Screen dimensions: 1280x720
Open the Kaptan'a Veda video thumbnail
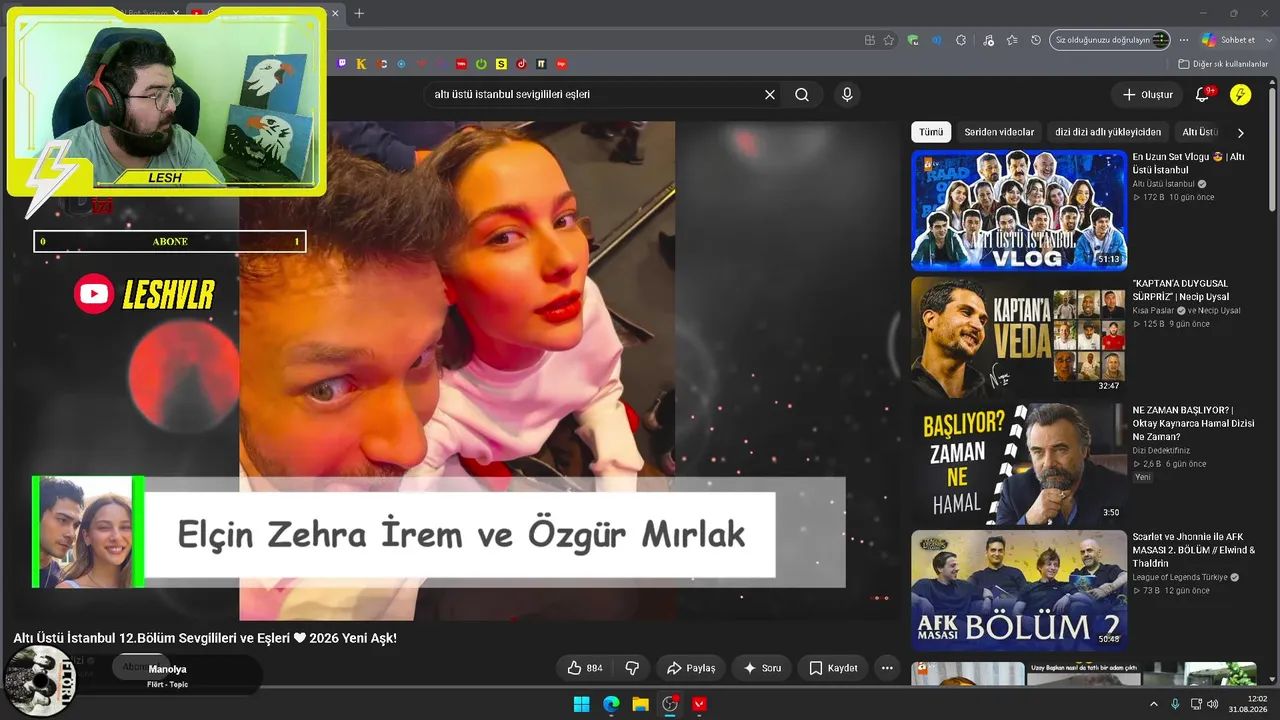[x=1019, y=337]
